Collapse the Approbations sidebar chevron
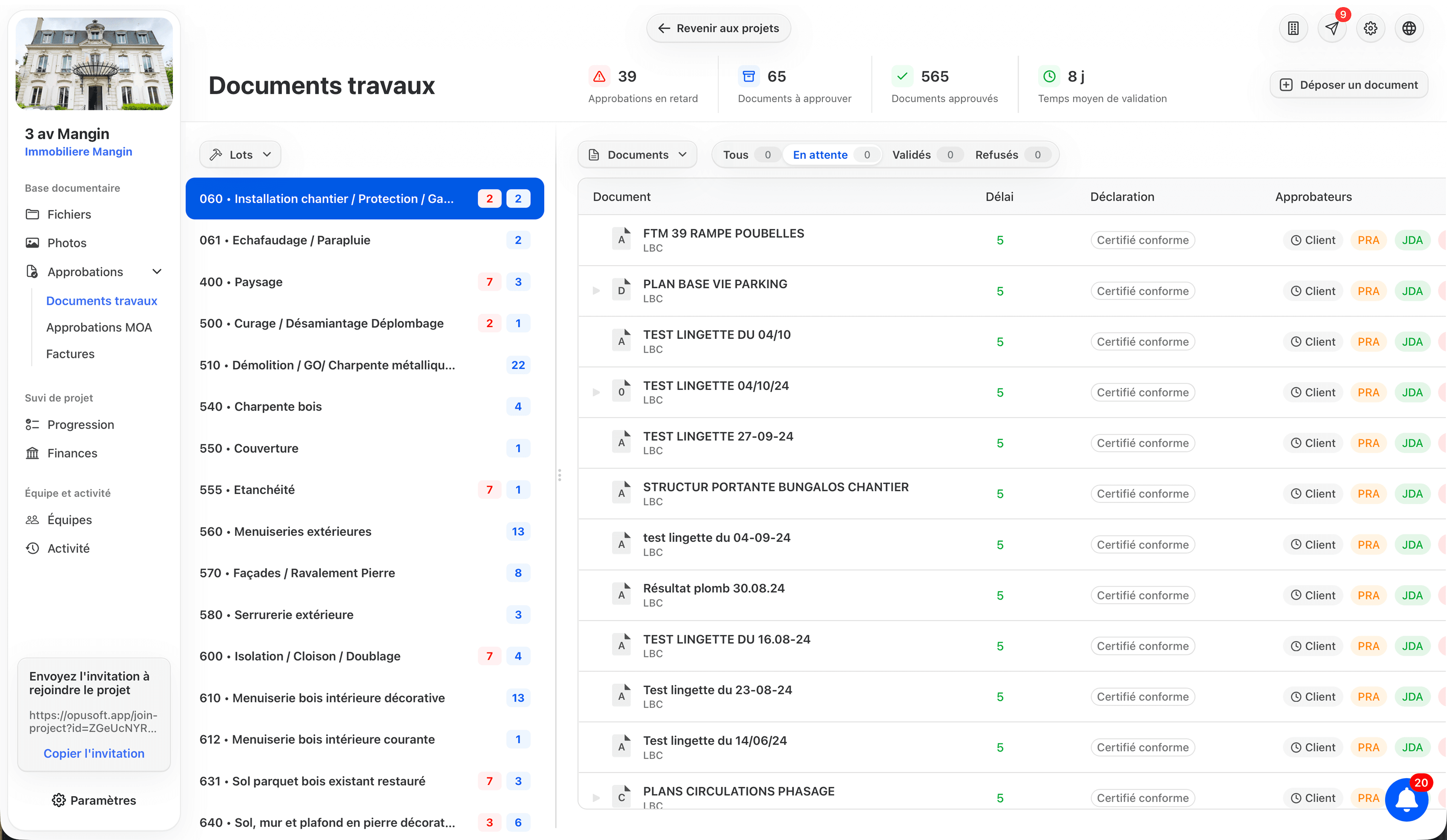Image resolution: width=1447 pixels, height=840 pixels. pos(157,272)
